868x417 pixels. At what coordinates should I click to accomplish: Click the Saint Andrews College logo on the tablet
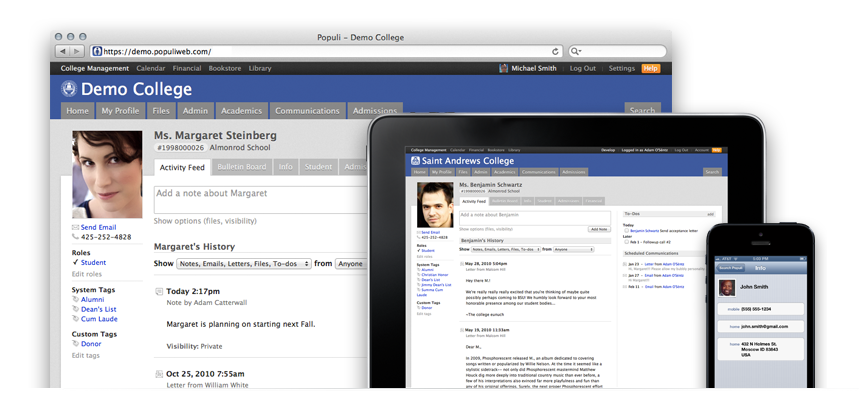click(414, 162)
